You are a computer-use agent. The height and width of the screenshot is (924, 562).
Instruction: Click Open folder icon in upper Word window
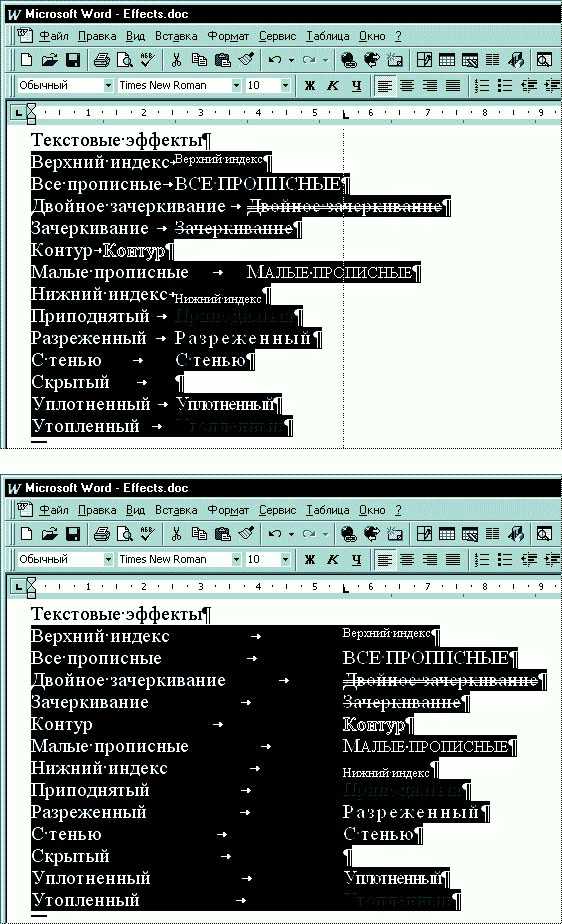click(x=49, y=60)
